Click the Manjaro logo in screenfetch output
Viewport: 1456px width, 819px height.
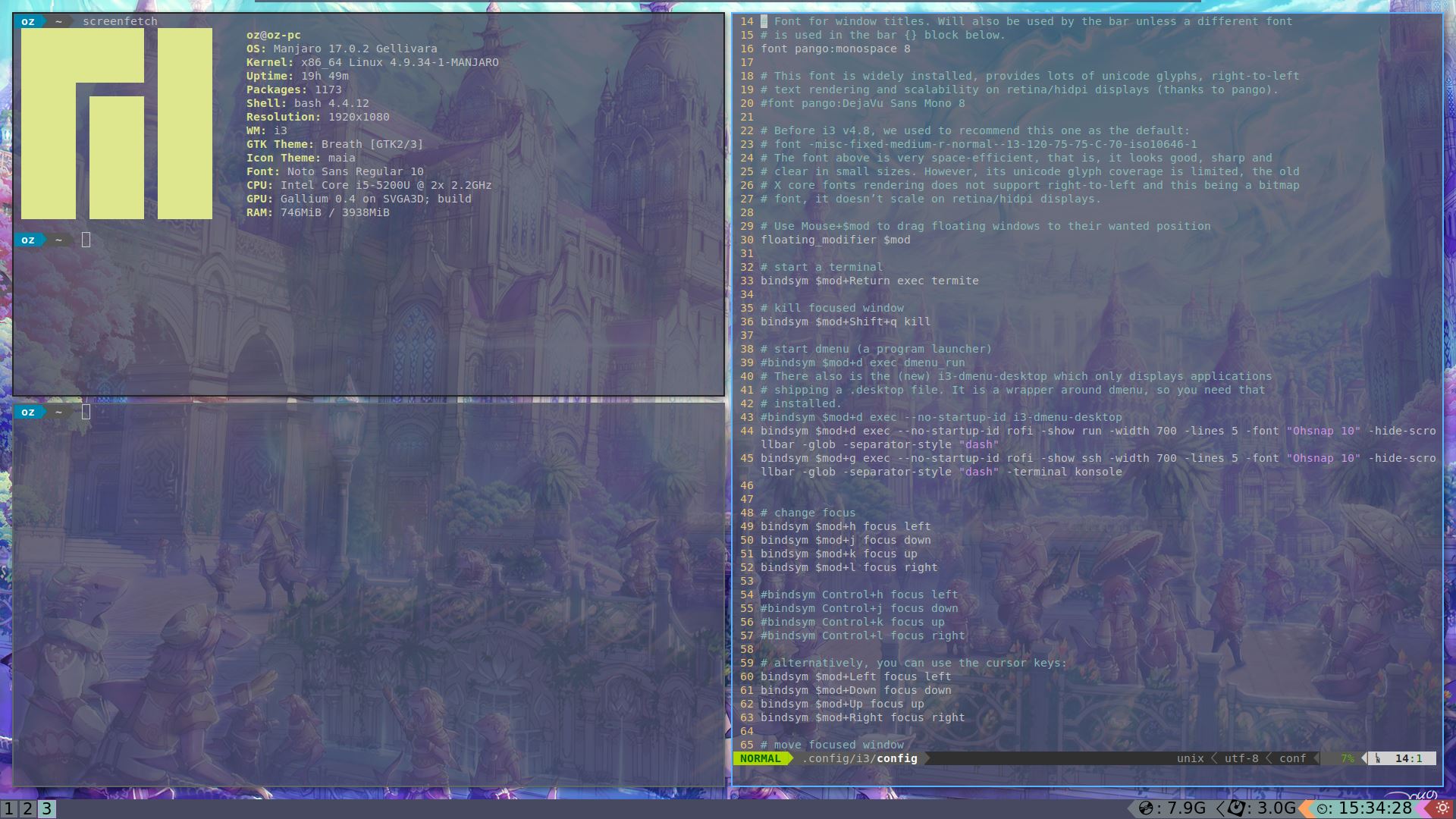(116, 124)
